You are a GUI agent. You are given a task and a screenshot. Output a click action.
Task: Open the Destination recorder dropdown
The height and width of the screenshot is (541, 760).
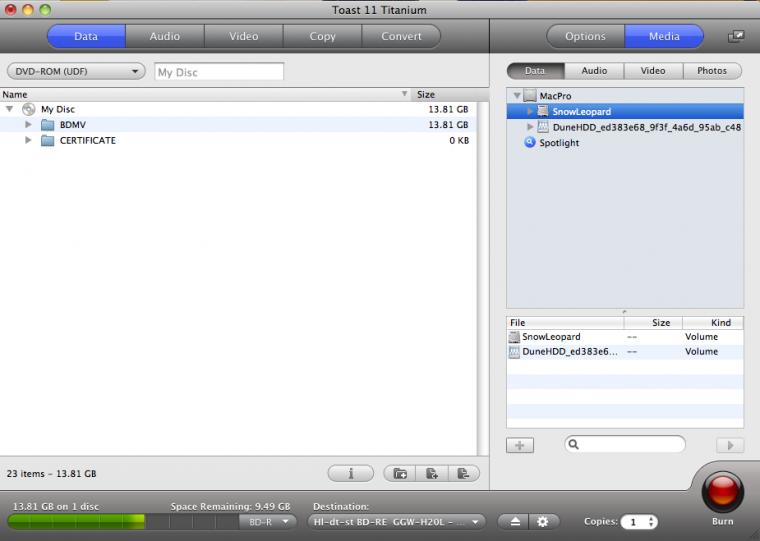coord(397,522)
